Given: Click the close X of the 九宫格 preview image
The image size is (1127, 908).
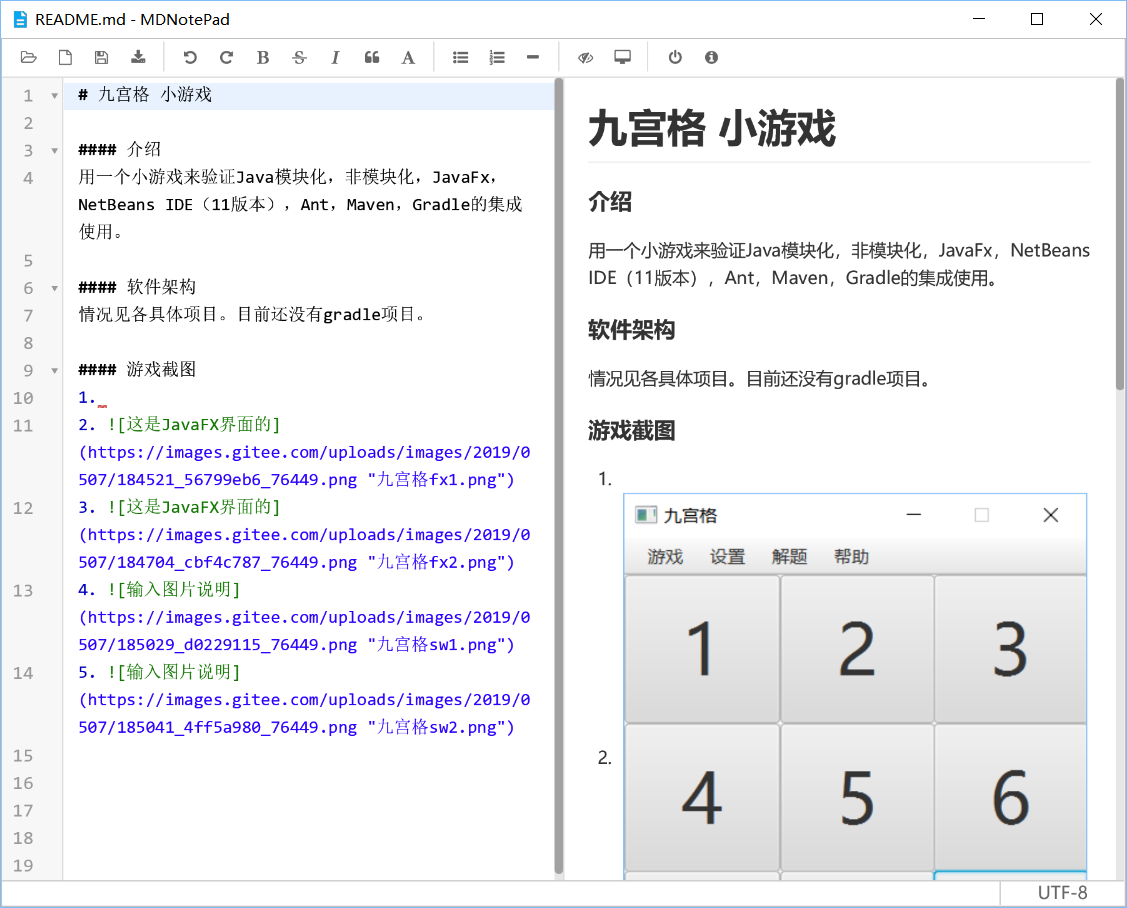Looking at the screenshot, I should [1051, 515].
